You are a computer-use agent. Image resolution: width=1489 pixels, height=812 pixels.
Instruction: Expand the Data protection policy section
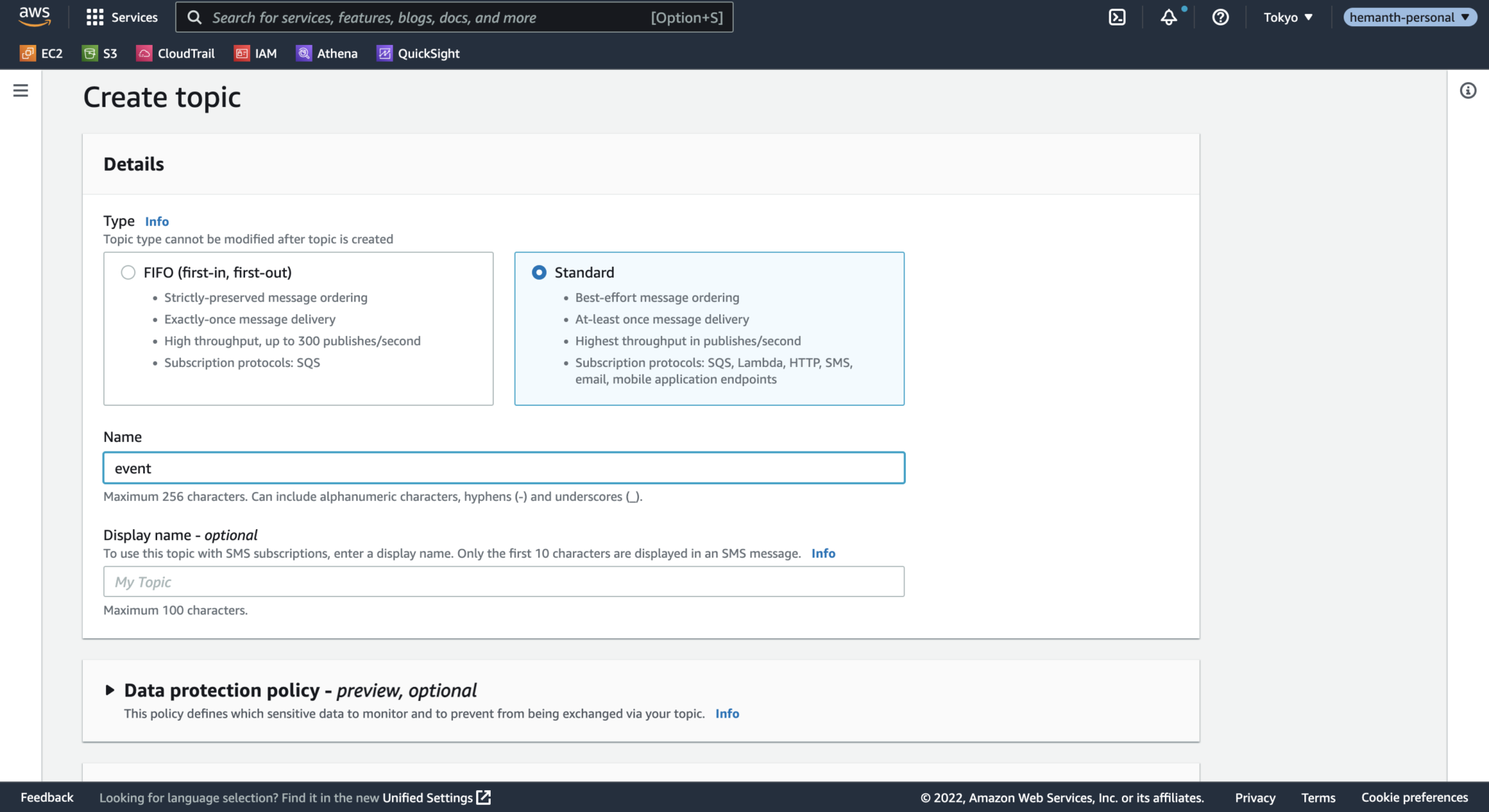click(110, 690)
